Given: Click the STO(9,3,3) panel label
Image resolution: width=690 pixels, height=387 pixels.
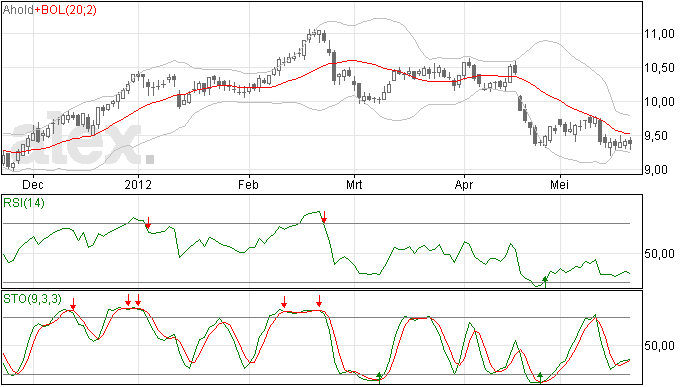Looking at the screenshot, I should click(32, 299).
